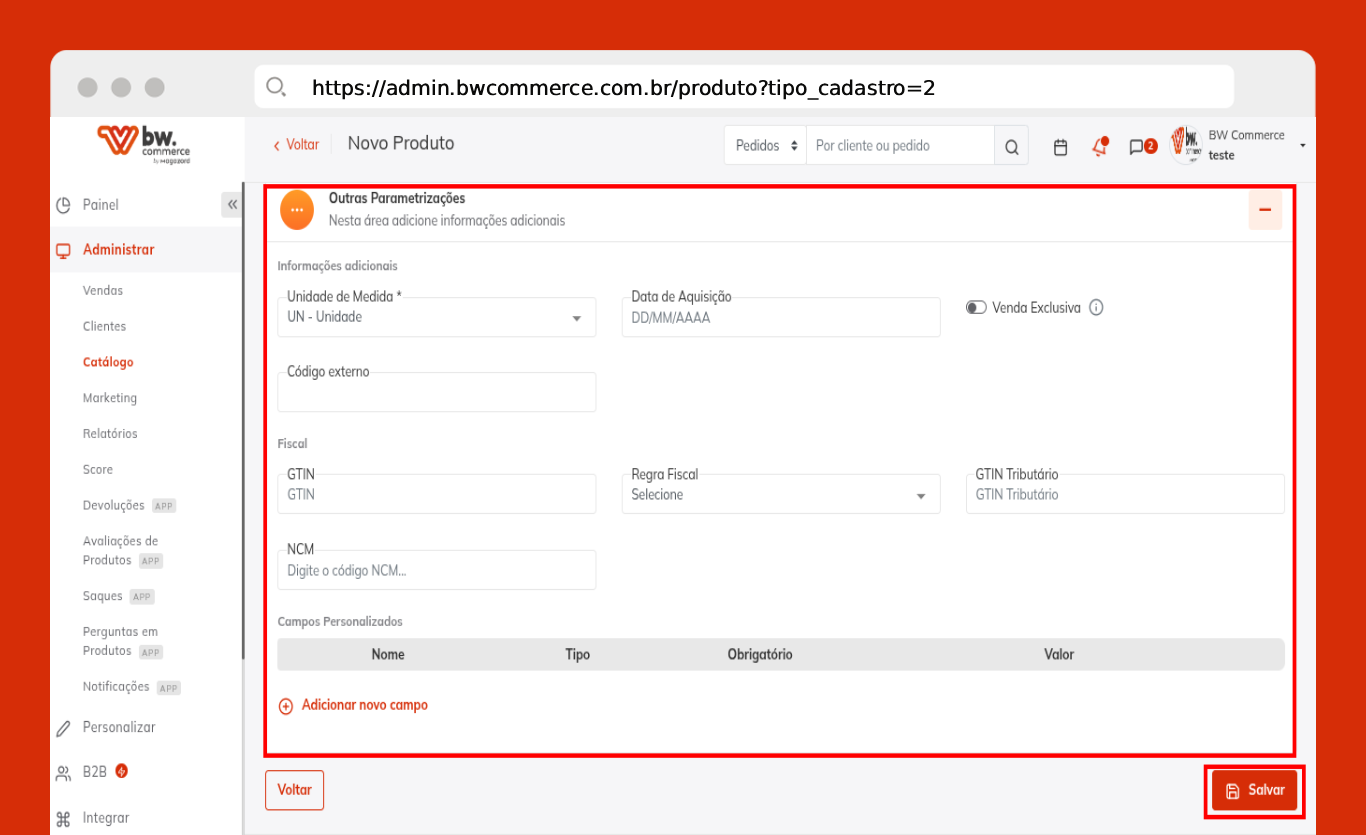Open the Pedidos search type selector
Image resolution: width=1366 pixels, height=835 pixels.
(765, 146)
